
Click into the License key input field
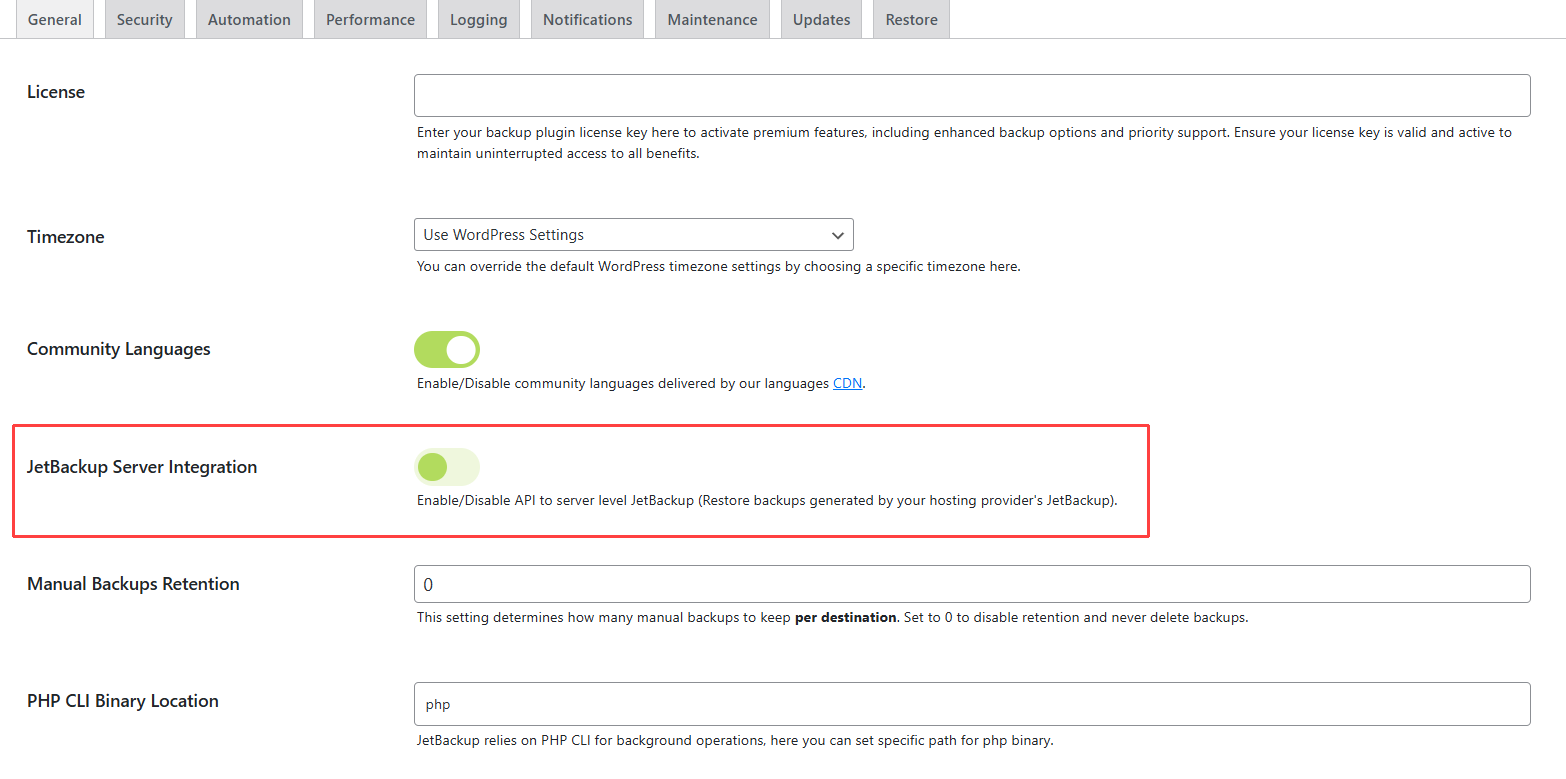click(x=971, y=96)
